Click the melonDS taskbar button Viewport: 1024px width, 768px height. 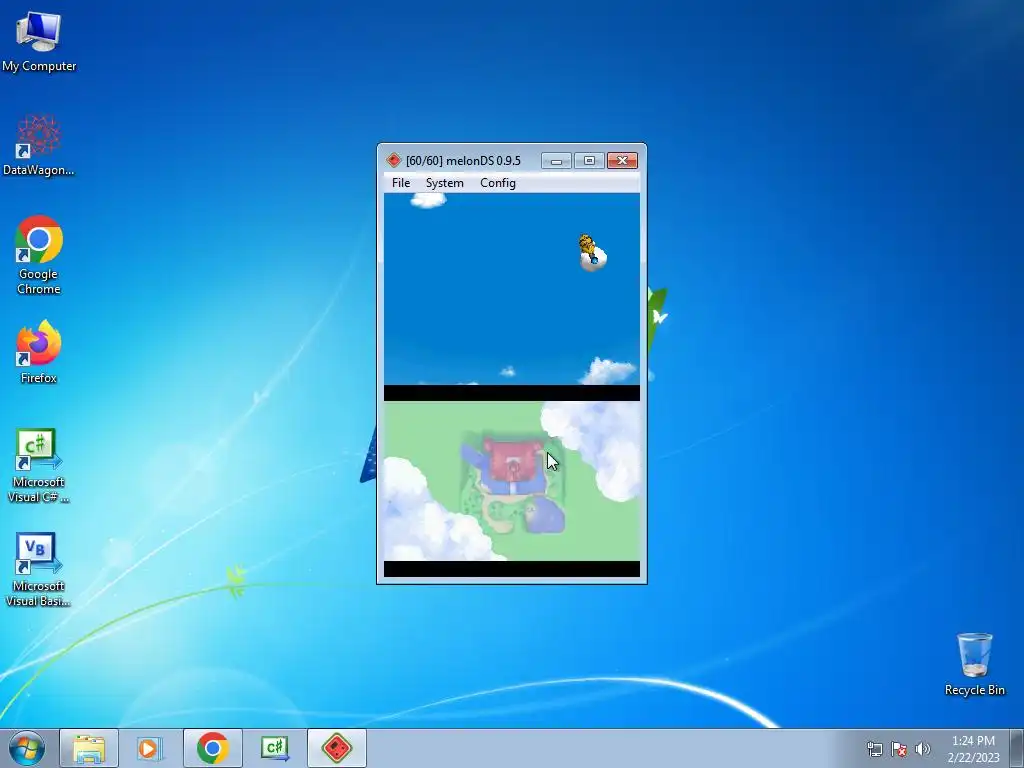[x=336, y=748]
